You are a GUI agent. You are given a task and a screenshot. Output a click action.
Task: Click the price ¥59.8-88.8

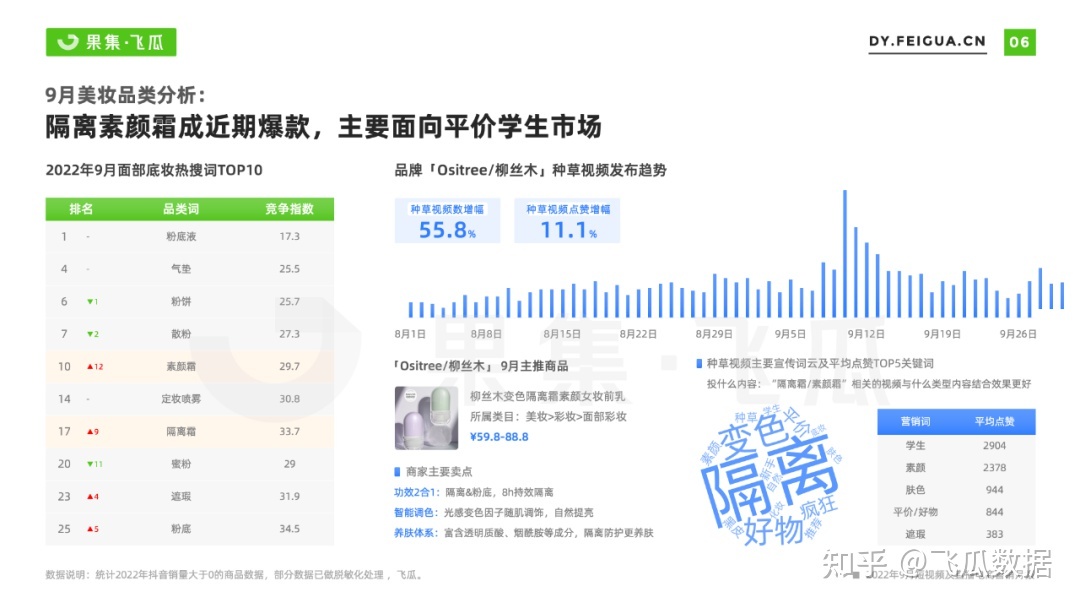tap(499, 437)
